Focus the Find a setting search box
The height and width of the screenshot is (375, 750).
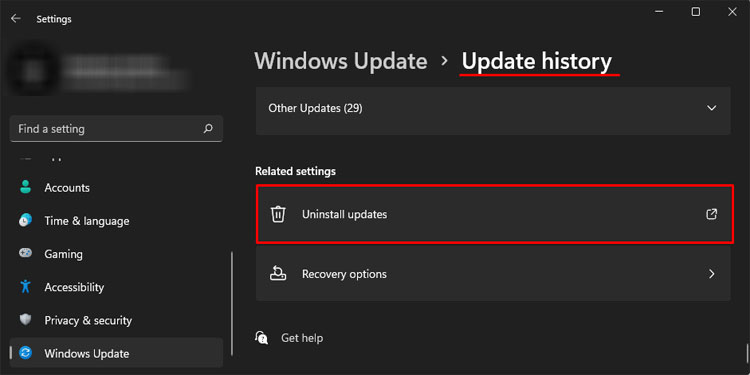click(x=116, y=129)
